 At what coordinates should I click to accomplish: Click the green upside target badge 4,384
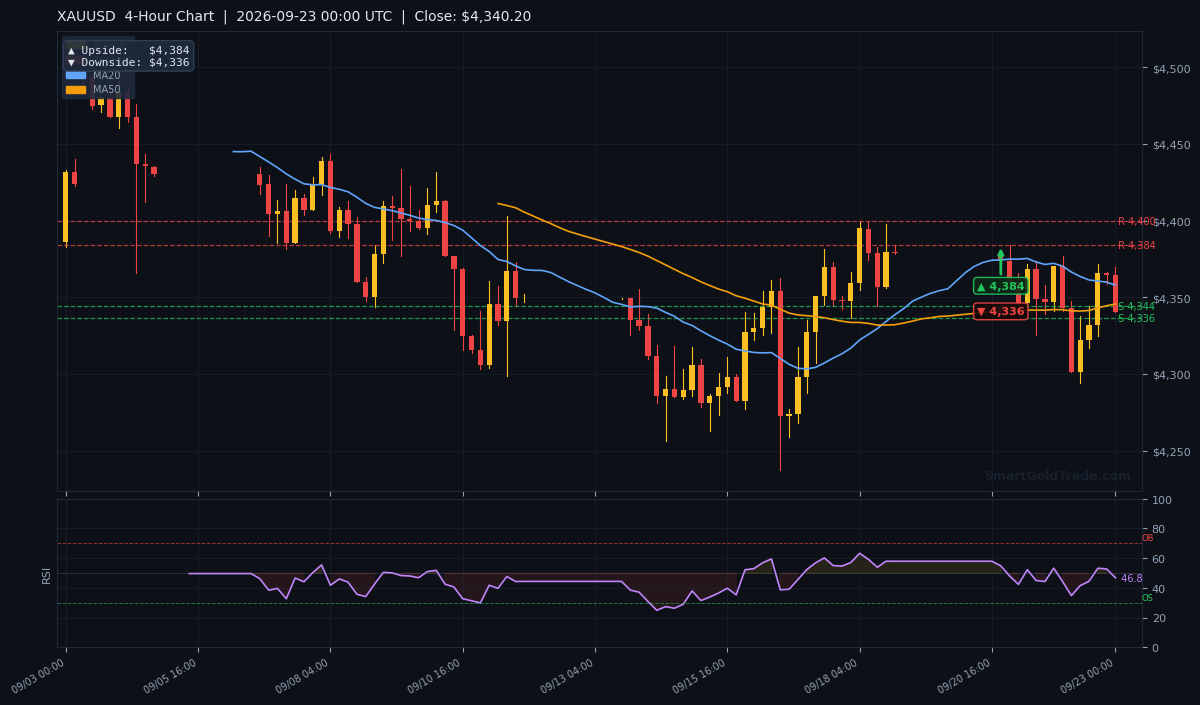1001,286
